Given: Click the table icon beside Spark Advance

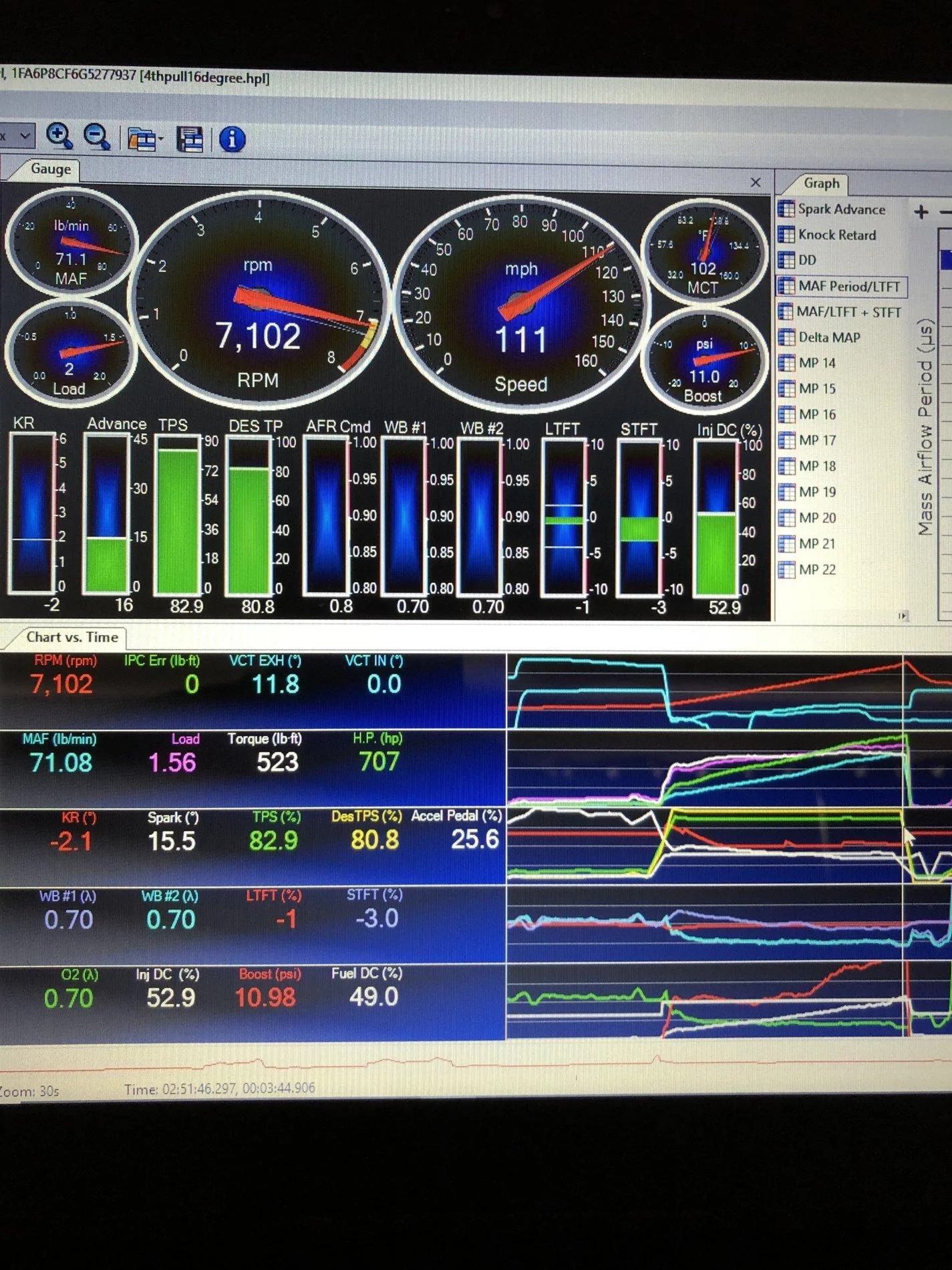Looking at the screenshot, I should pyautogui.click(x=786, y=209).
